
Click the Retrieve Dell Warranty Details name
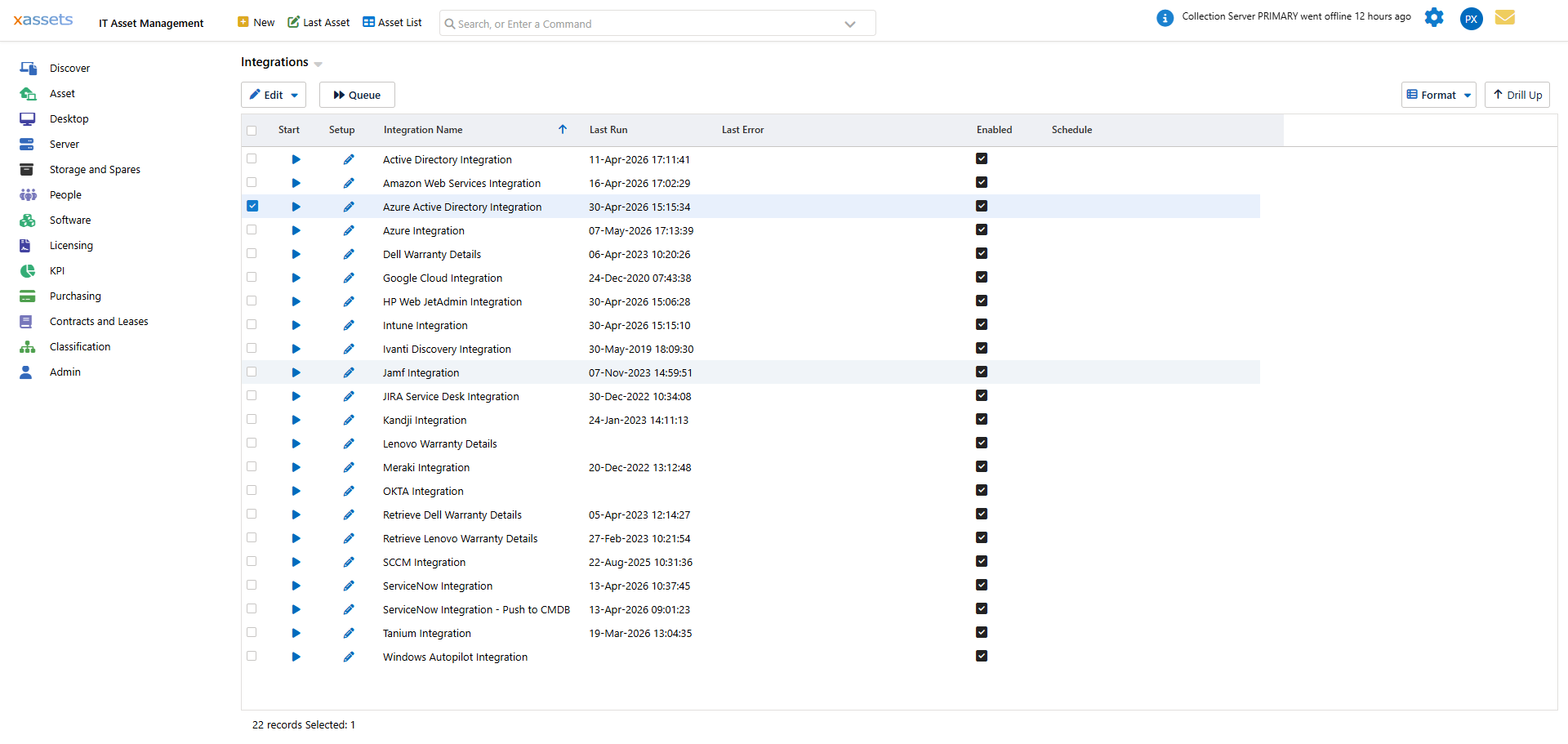[x=452, y=515]
